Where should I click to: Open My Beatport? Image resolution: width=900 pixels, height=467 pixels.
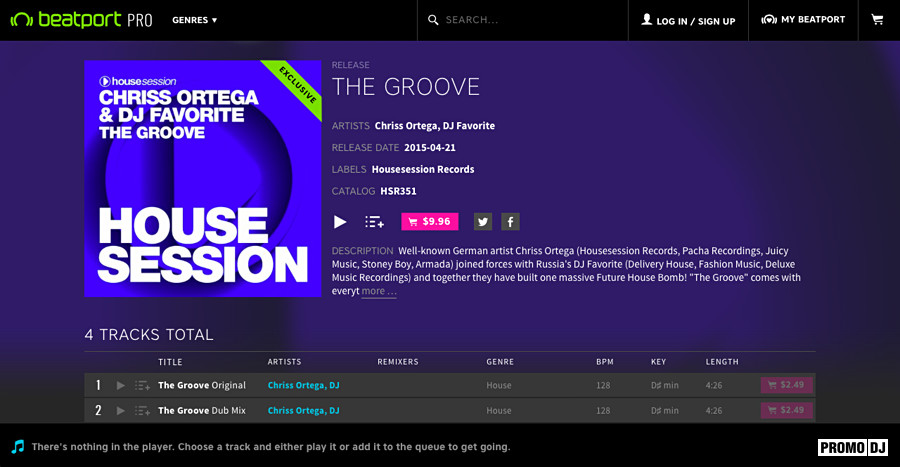[x=803, y=20]
